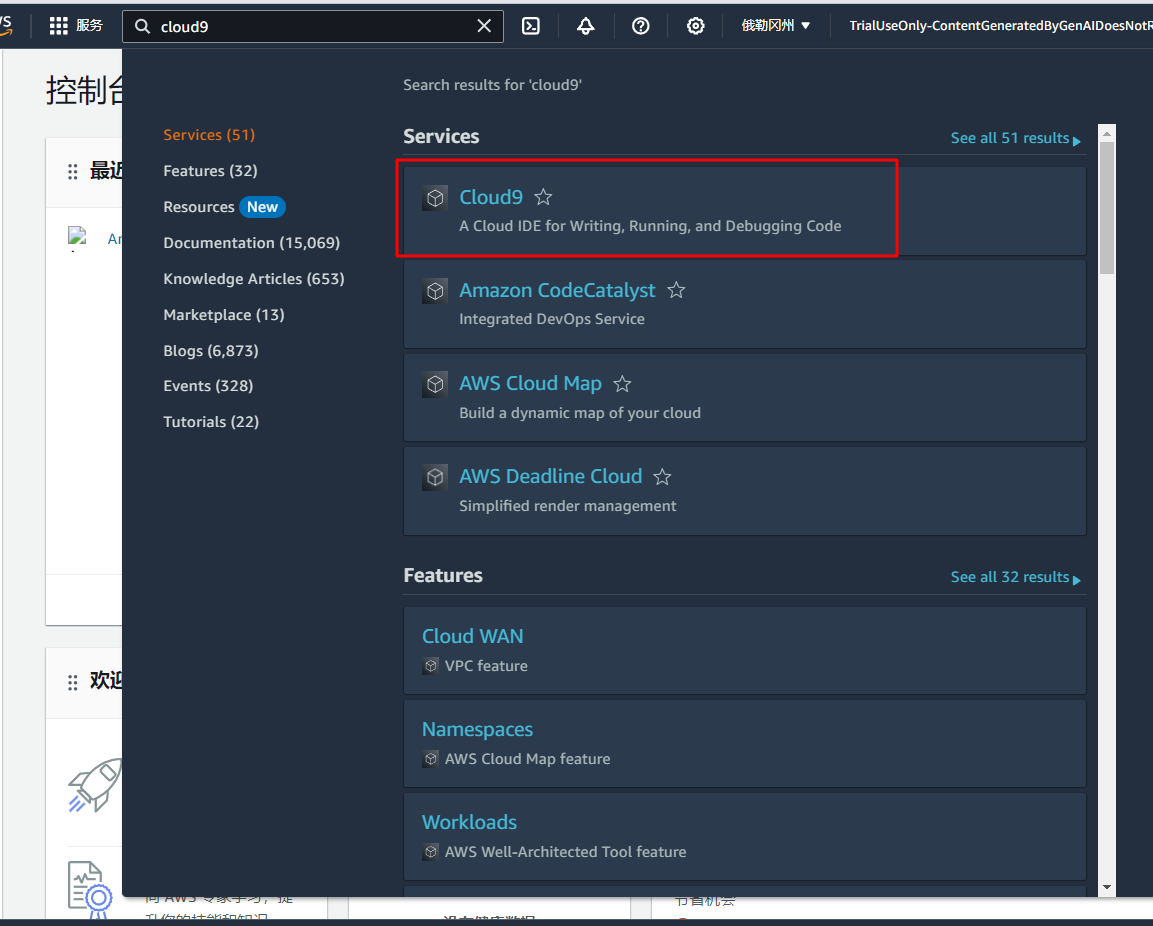Viewport: 1153px width, 926px height.
Task: Expand the 俄勒冈州 region dropdown
Action: [775, 26]
